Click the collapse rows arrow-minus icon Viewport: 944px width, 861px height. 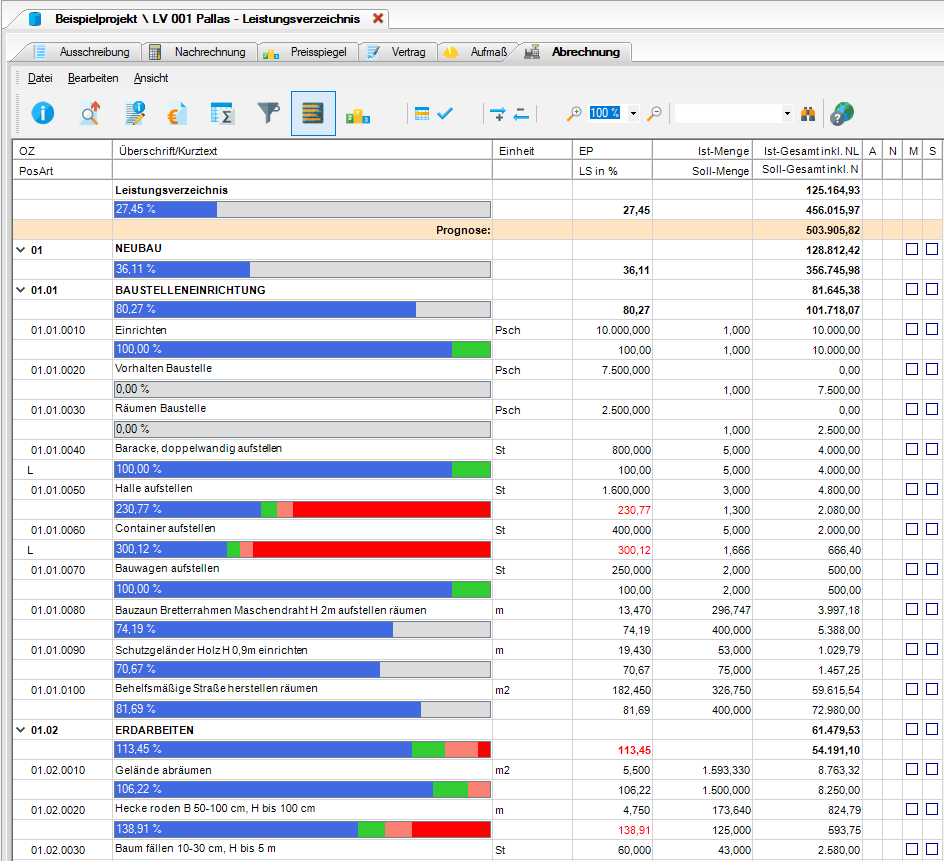coord(521,113)
